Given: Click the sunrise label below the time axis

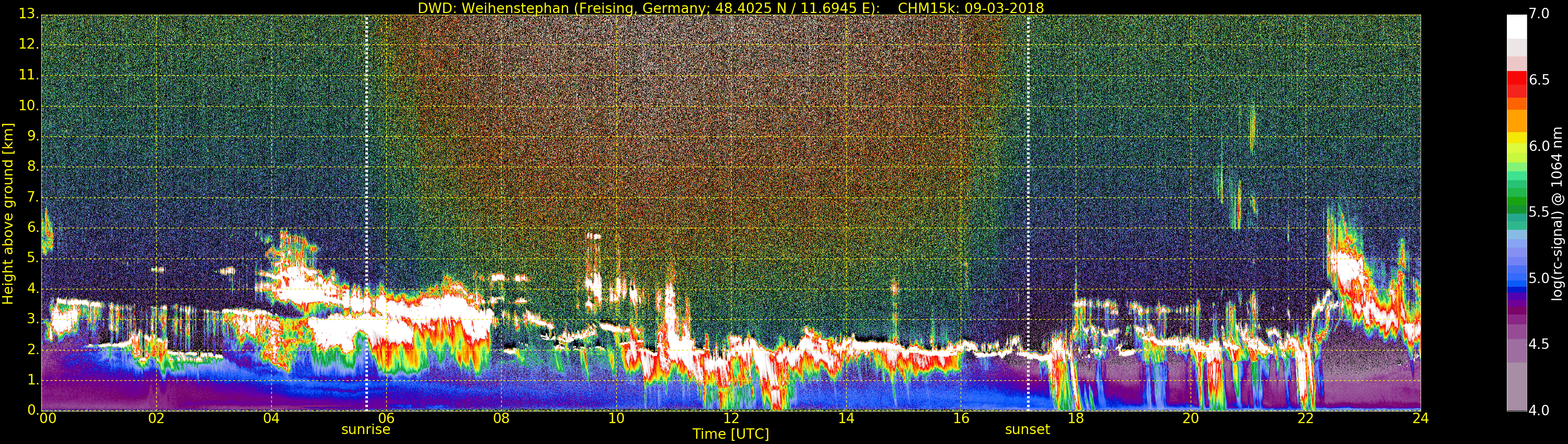Looking at the screenshot, I should (x=366, y=429).
